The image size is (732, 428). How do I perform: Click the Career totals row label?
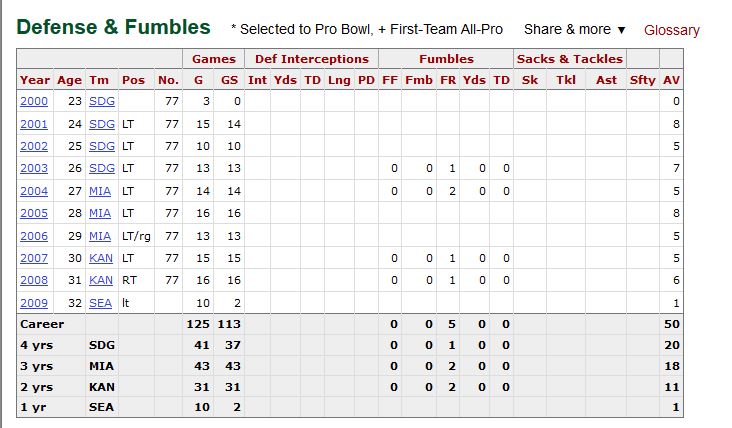(42, 324)
